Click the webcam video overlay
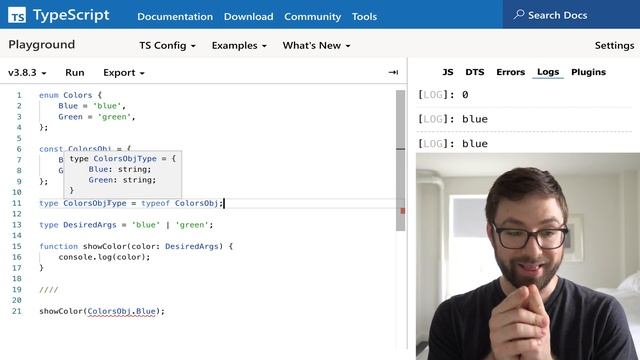 click(528, 256)
